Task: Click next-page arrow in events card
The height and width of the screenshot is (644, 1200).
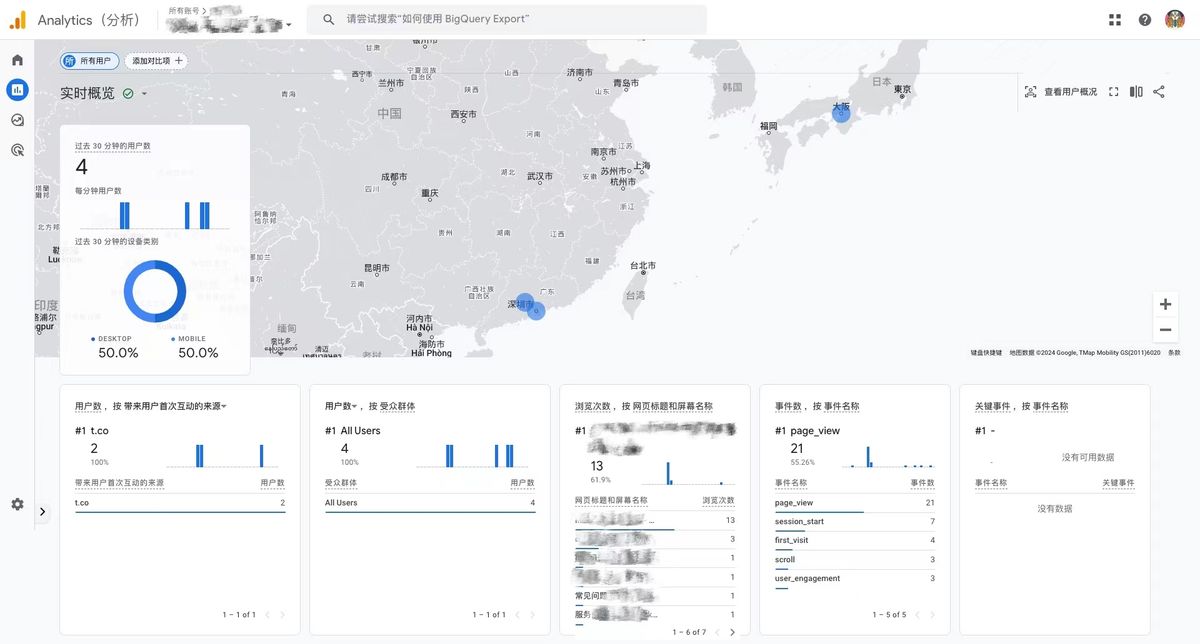Action: coord(932,615)
